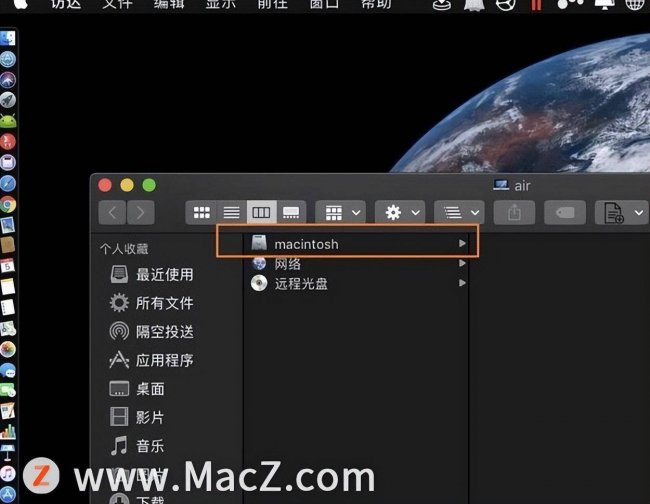Expand the 网络 row arrow
The width and height of the screenshot is (650, 504).
click(462, 263)
